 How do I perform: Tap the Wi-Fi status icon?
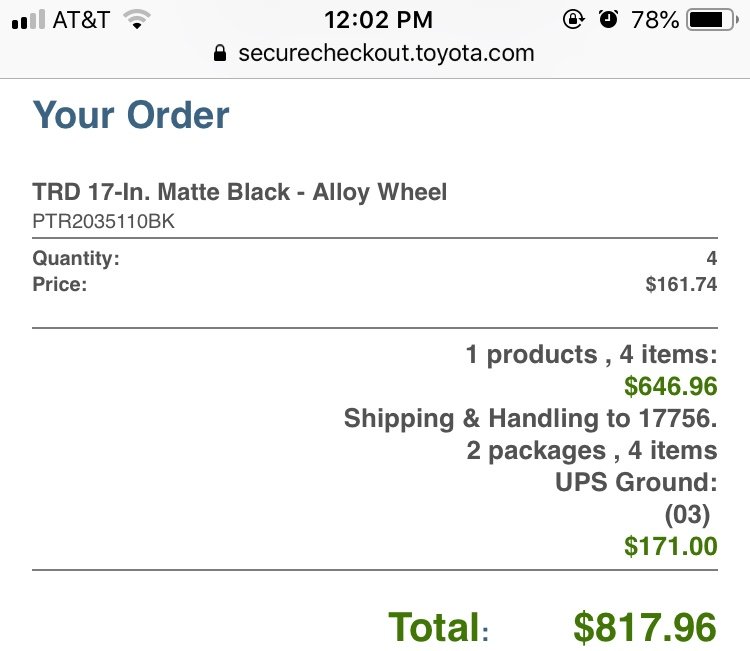137,20
